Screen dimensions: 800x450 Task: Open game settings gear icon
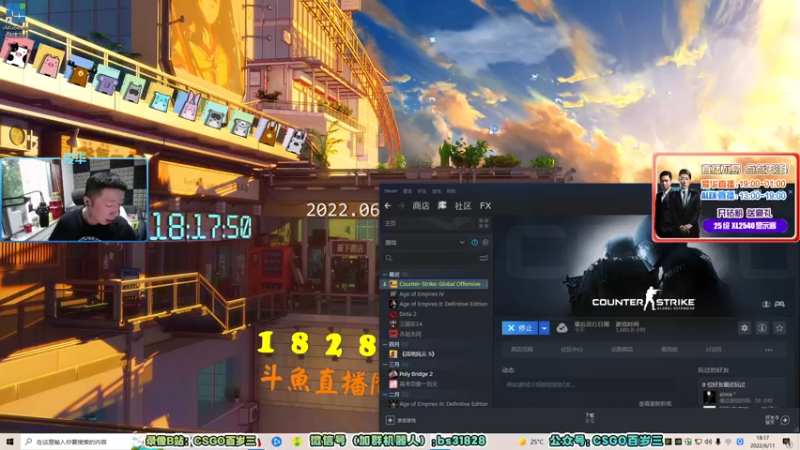point(744,328)
